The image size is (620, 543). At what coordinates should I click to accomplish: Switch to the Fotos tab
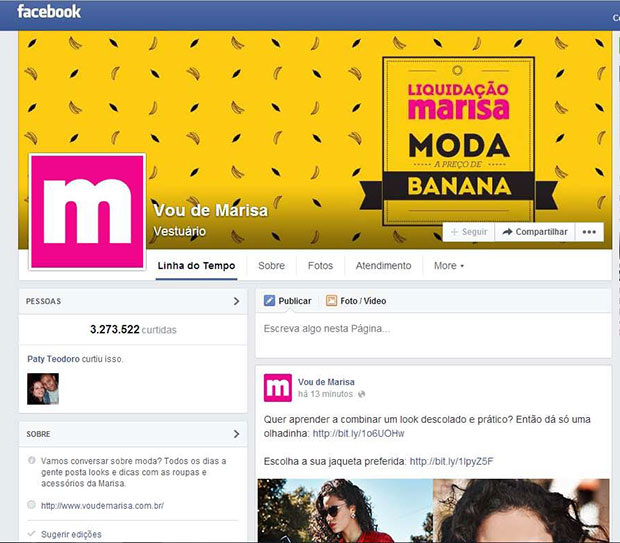point(320,266)
